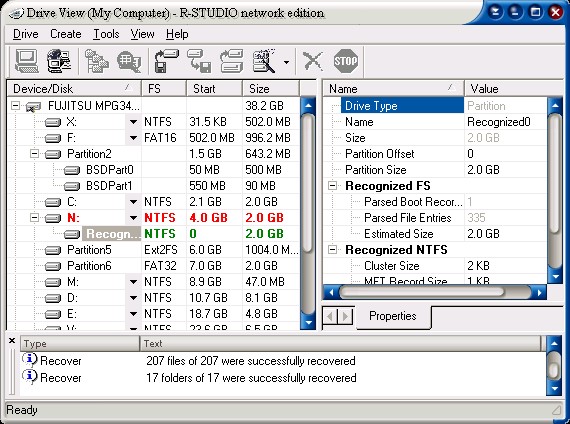This screenshot has width=570, height=424.
Task: Click the remove (X) toolbar icon
Action: point(313,61)
